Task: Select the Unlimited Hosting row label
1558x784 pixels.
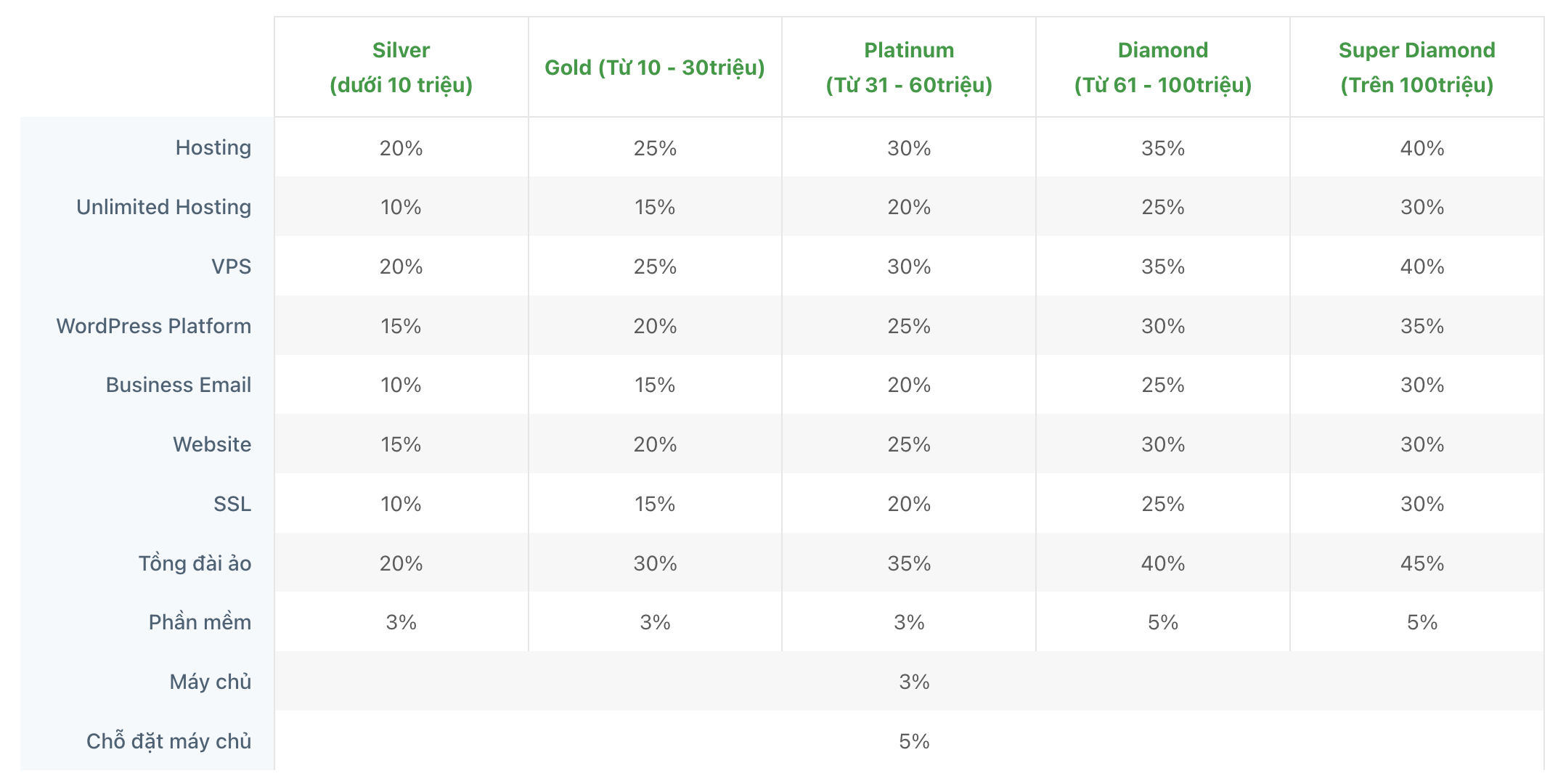Action: pyautogui.click(x=163, y=207)
